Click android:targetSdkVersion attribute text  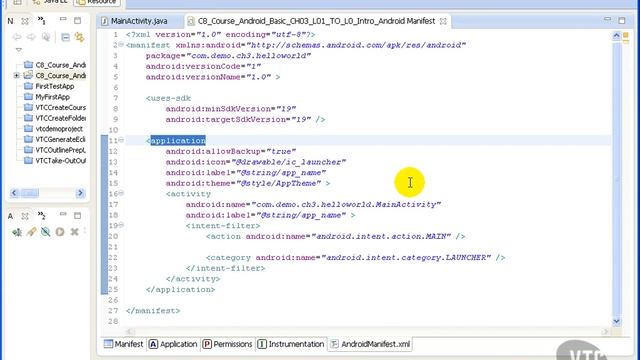click(225, 119)
